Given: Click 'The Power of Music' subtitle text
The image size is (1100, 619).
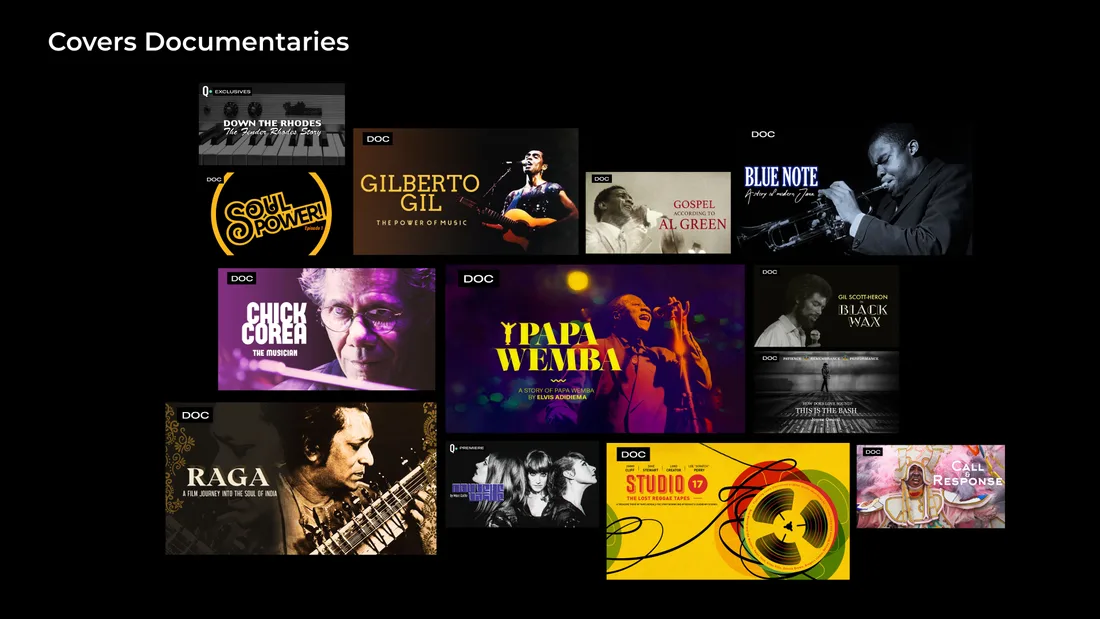Looking at the screenshot, I should click(422, 222).
